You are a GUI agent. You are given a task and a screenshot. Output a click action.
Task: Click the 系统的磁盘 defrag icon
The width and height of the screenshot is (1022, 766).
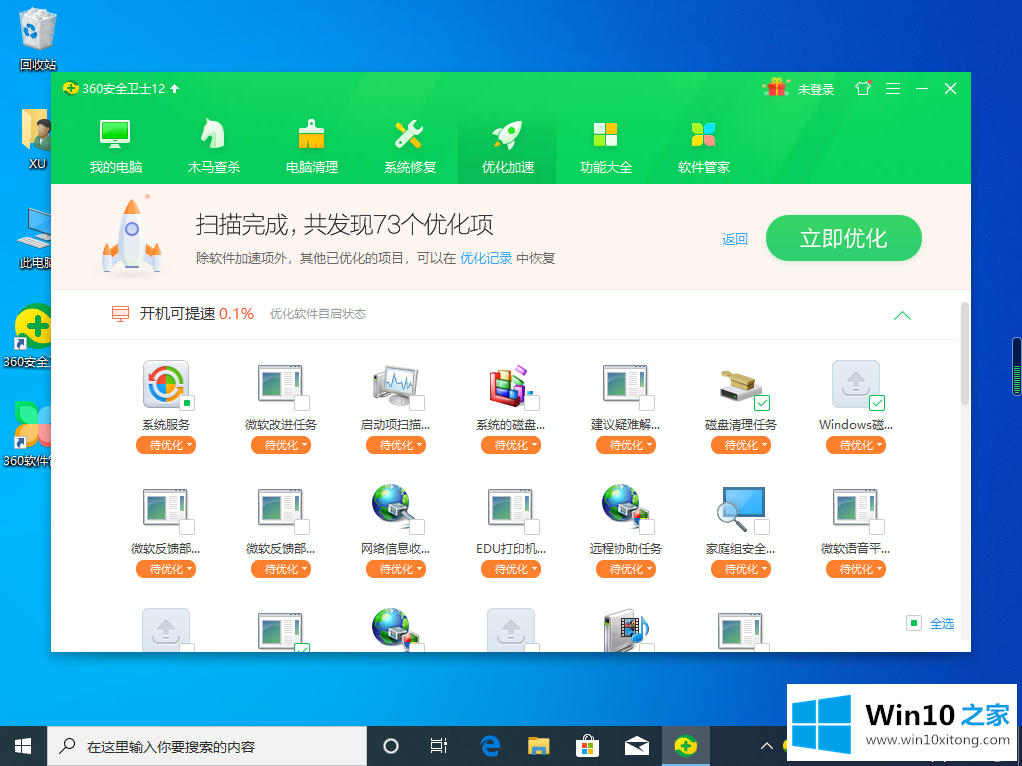[x=510, y=385]
